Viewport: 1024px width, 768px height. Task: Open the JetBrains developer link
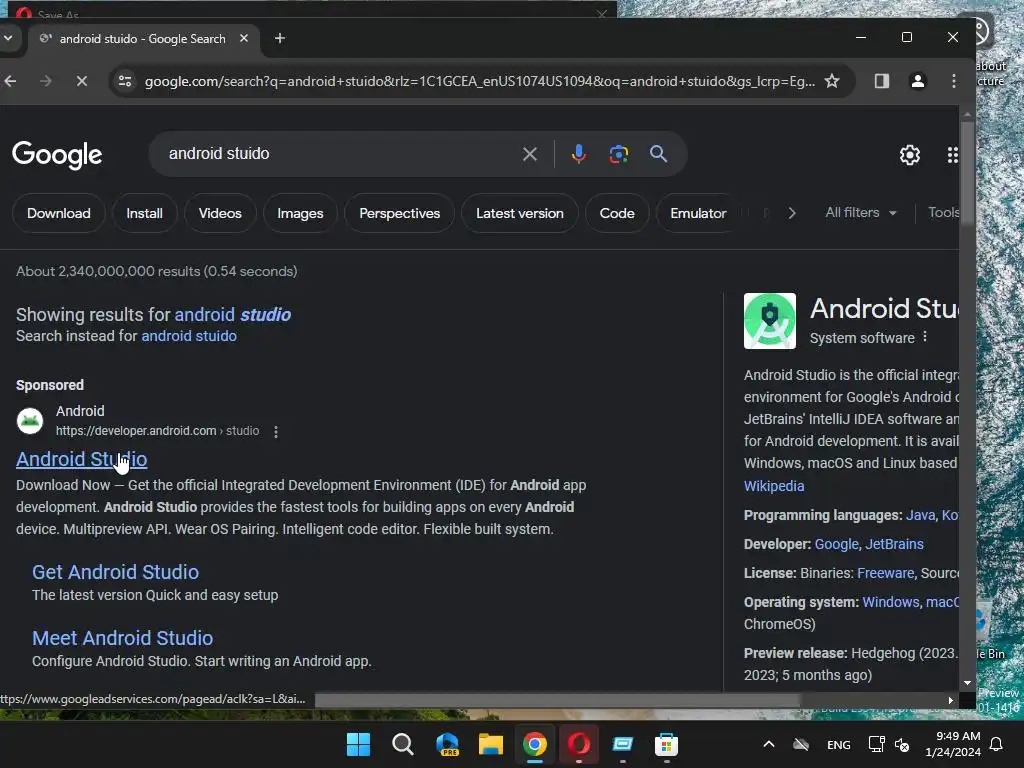pyautogui.click(x=895, y=545)
